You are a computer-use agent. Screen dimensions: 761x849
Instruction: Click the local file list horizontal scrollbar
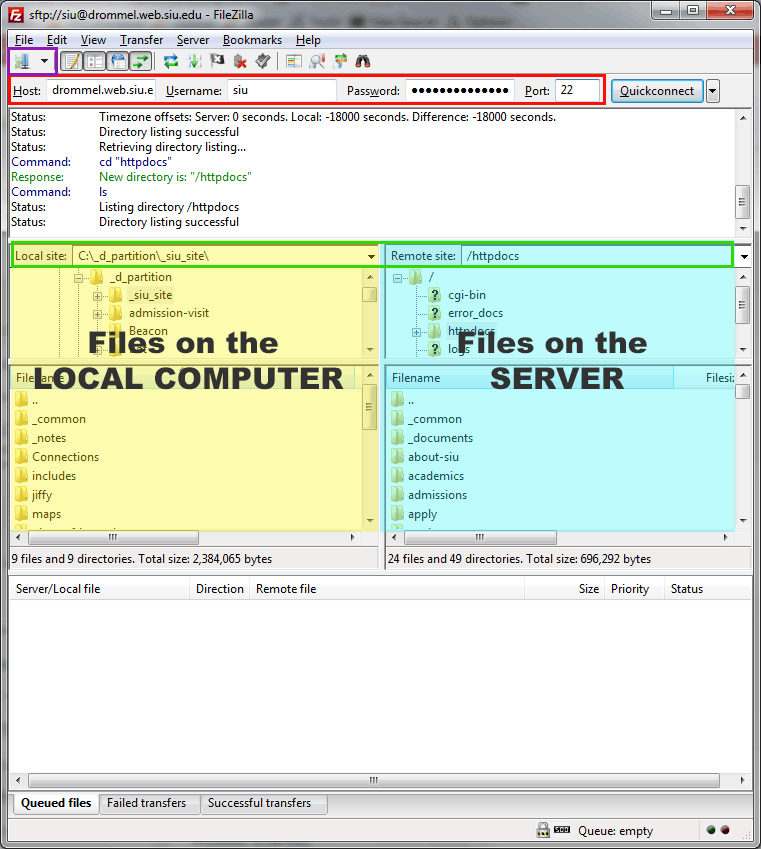[114, 538]
